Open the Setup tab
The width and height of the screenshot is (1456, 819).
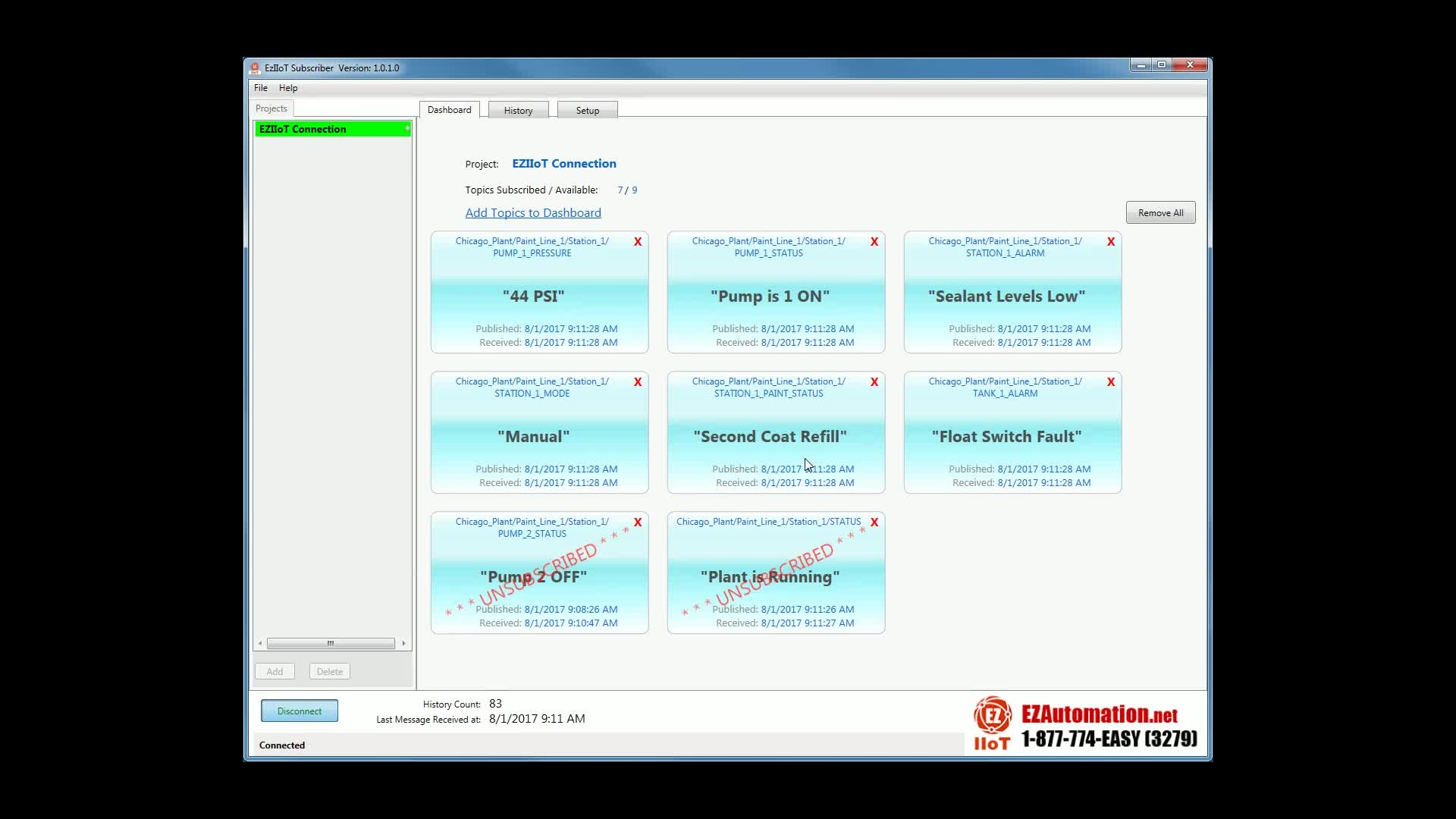587,110
